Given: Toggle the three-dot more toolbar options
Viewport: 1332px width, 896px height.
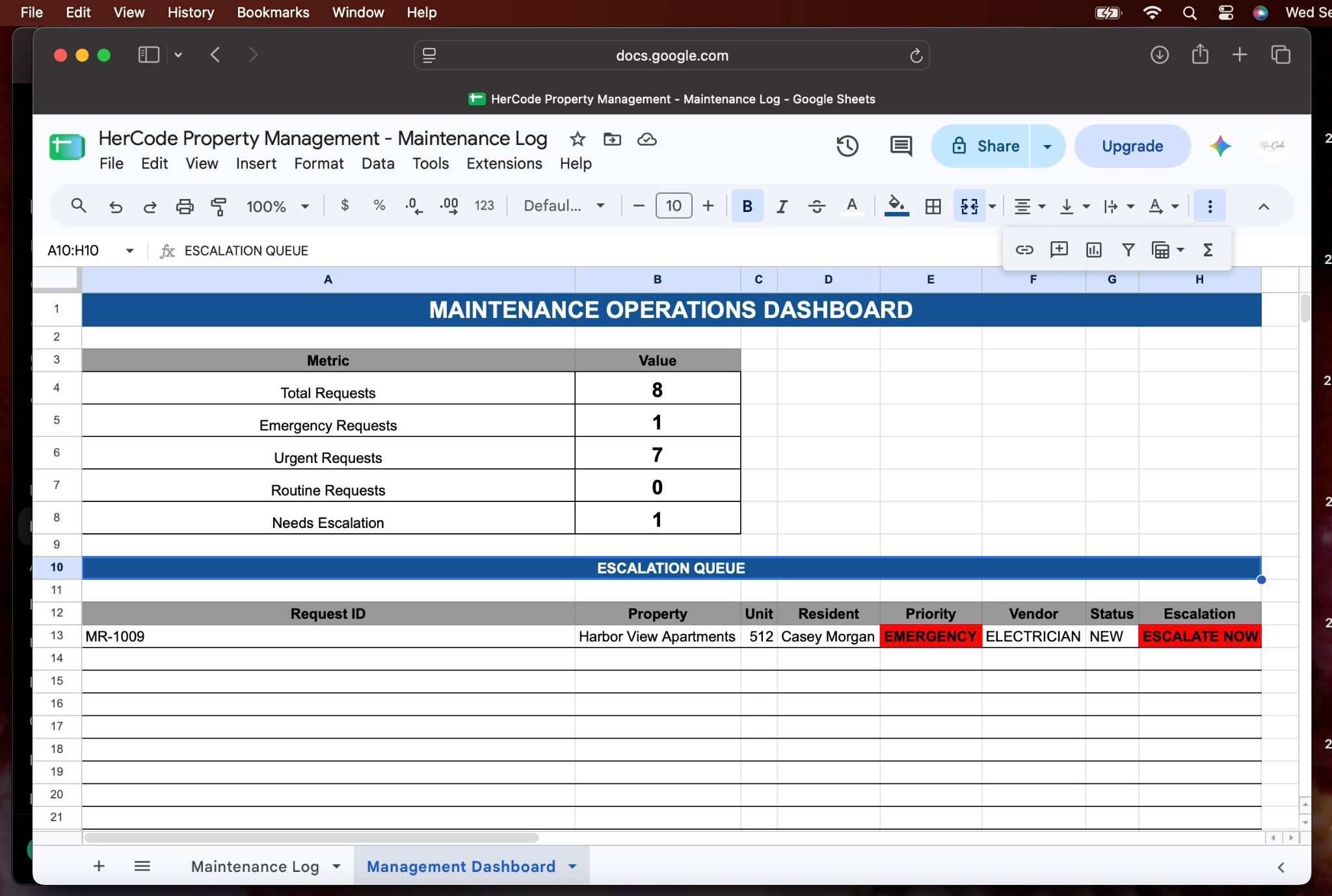Looking at the screenshot, I should pyautogui.click(x=1210, y=206).
